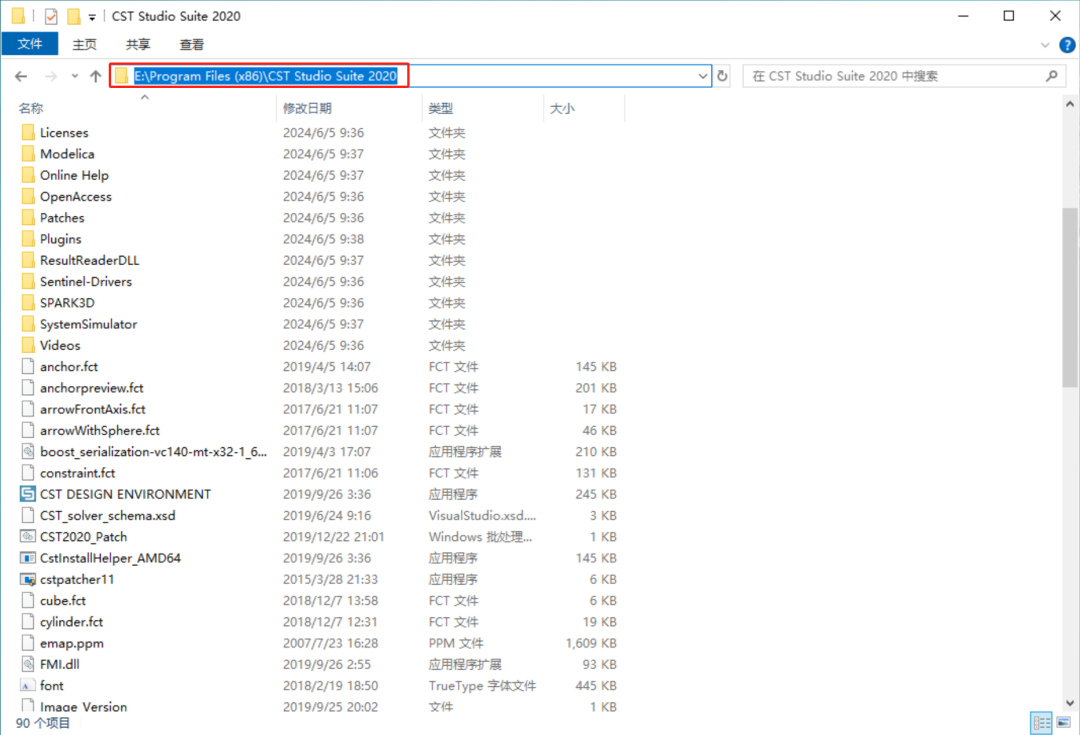Open the quick access toolbar customize dropdown
Image resolution: width=1080 pixels, height=735 pixels.
tap(92, 17)
